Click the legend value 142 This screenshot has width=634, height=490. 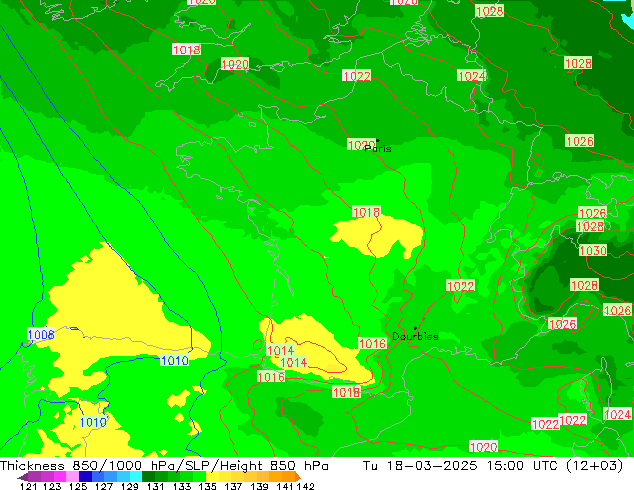306,486
